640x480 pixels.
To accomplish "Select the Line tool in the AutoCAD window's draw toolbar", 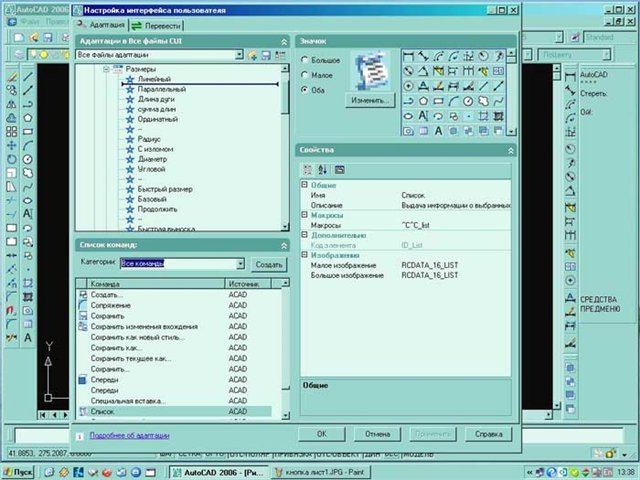I will [28, 76].
